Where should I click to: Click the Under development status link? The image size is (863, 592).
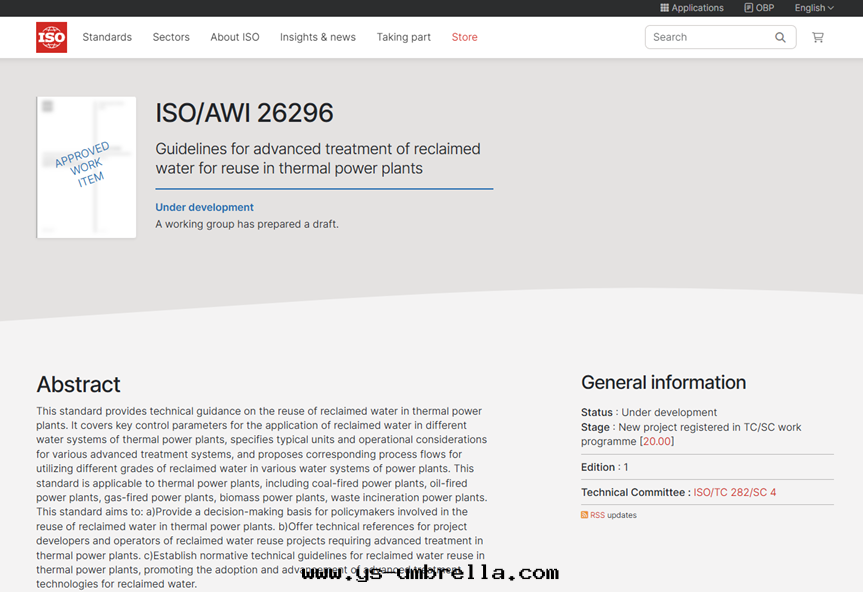click(204, 207)
